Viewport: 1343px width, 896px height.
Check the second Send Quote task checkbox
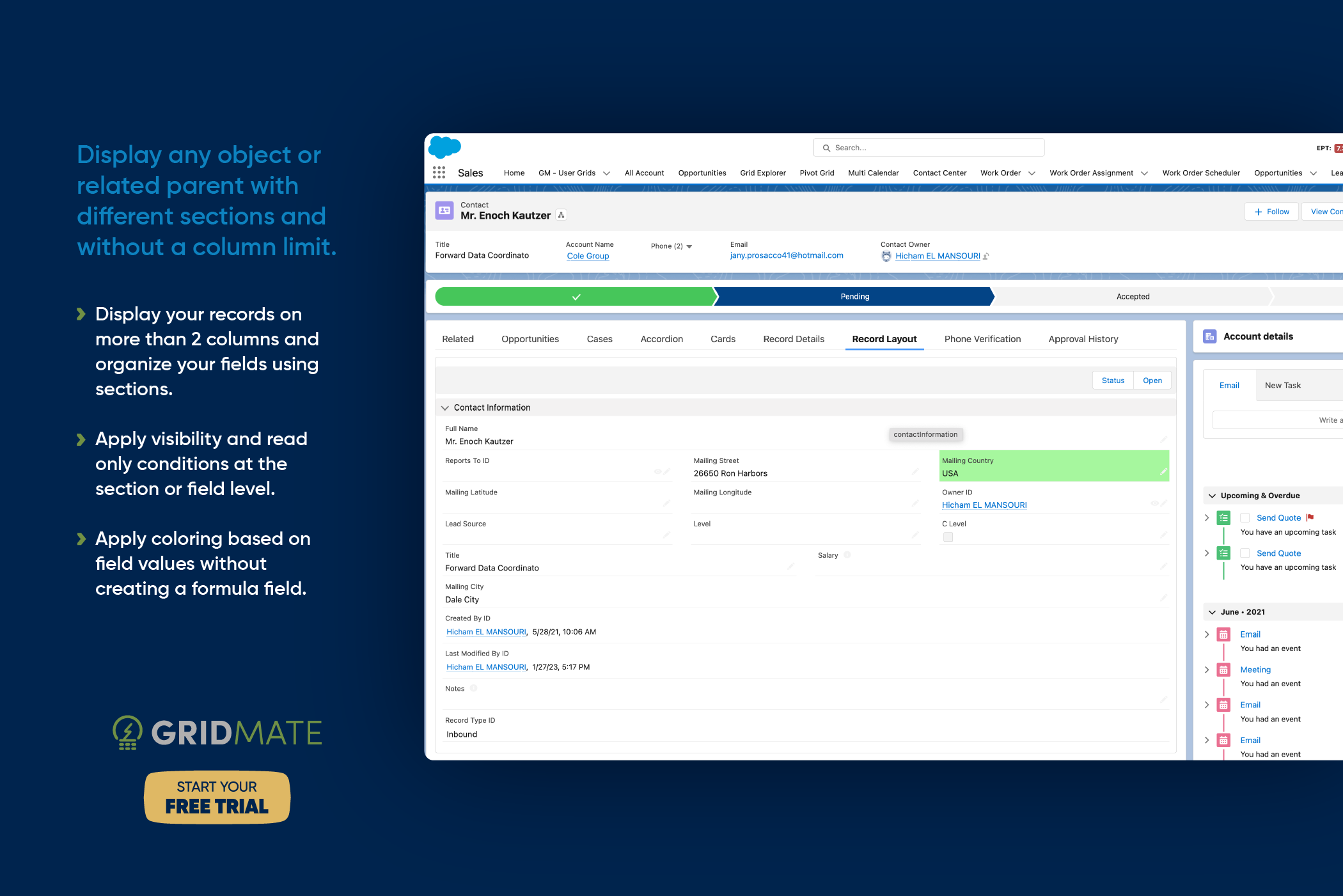(x=1245, y=553)
